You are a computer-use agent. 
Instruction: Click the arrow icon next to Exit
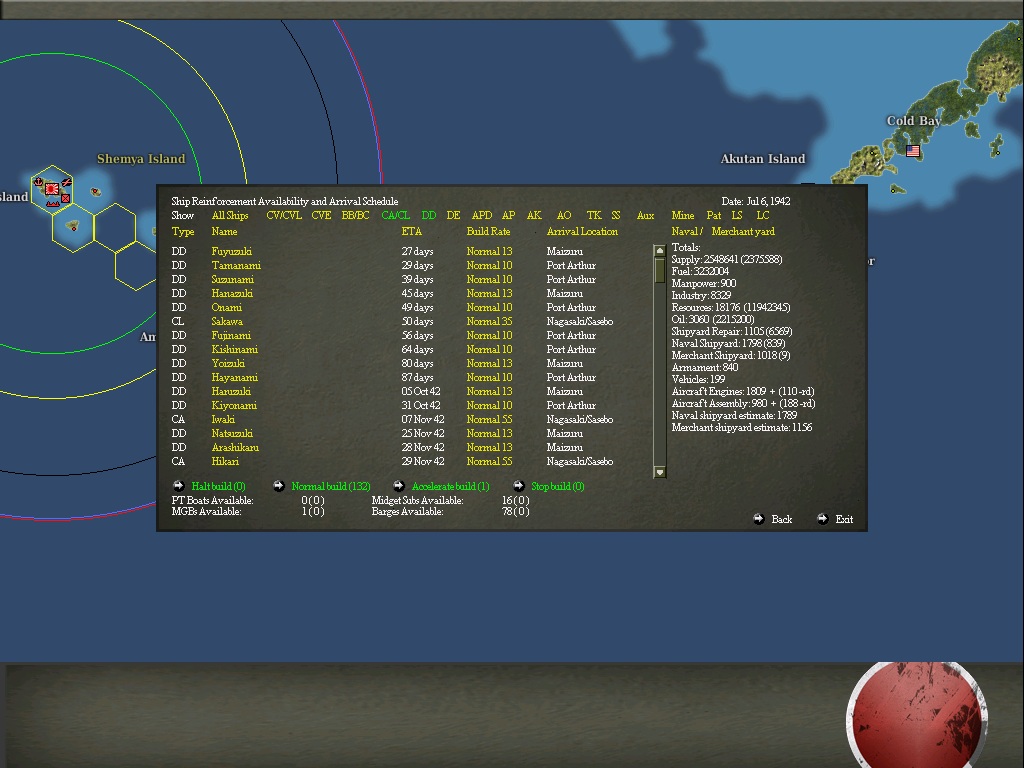pos(822,519)
